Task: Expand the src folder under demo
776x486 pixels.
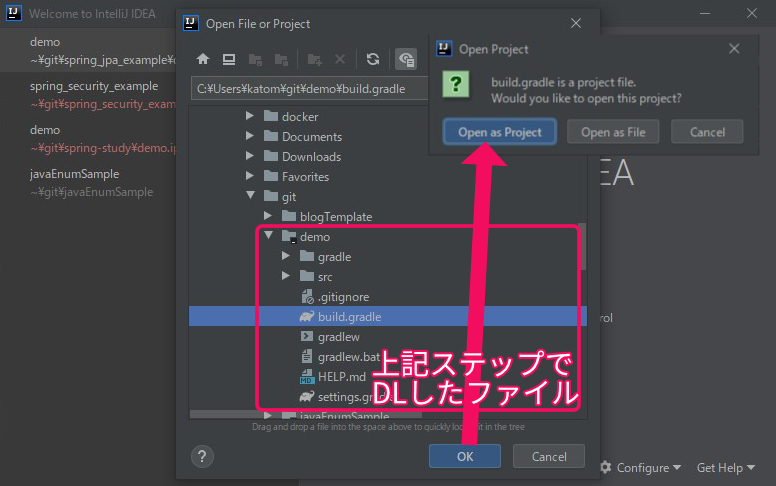Action: pos(286,277)
